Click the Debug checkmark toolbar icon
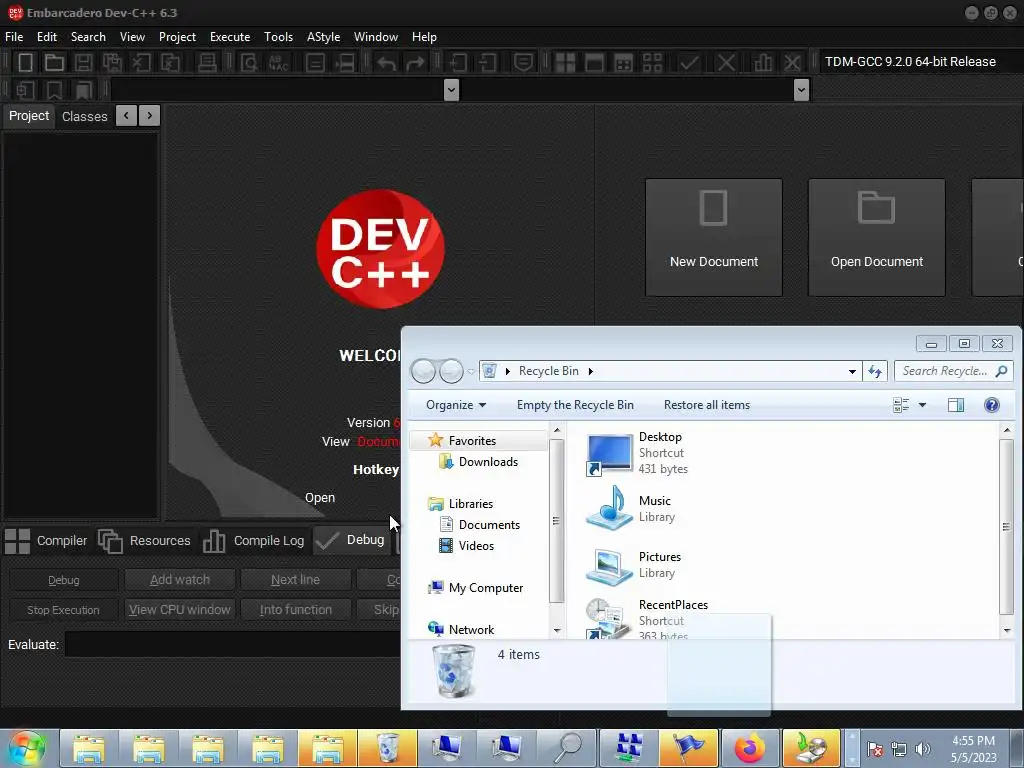1024x768 pixels. [x=689, y=63]
